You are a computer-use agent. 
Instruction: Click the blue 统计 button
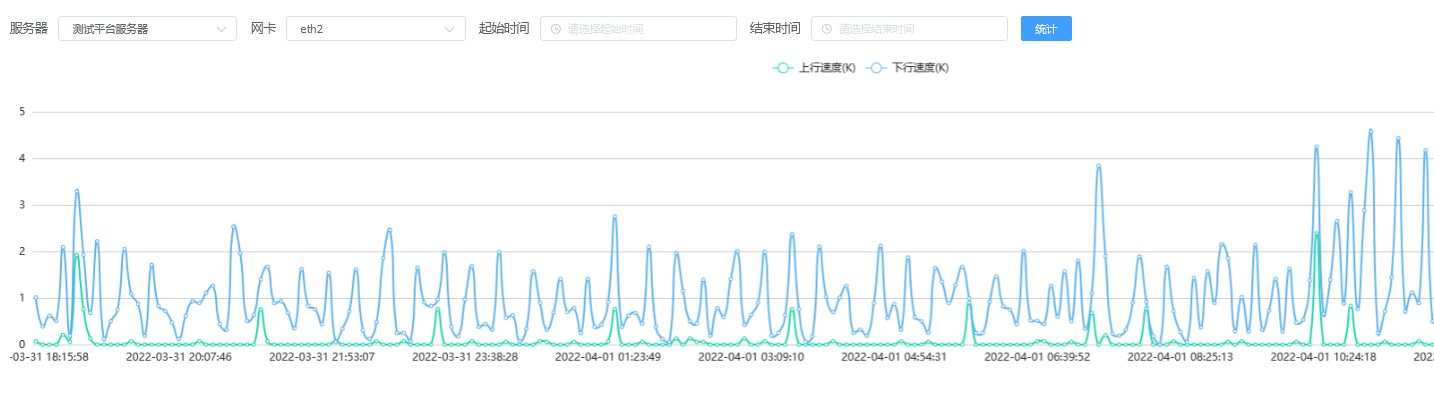pyautogui.click(x=1046, y=29)
